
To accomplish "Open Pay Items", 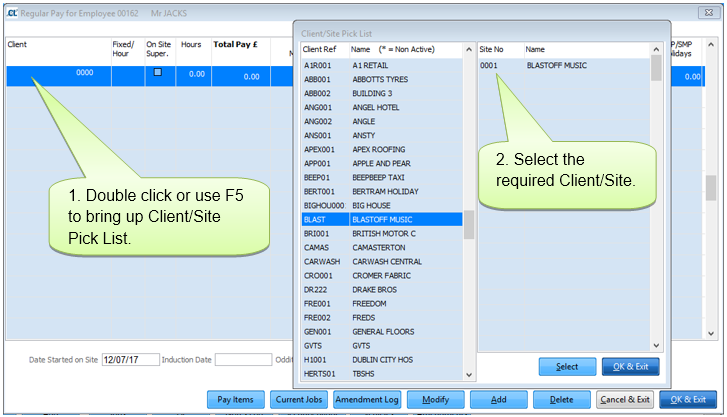I will point(236,399).
